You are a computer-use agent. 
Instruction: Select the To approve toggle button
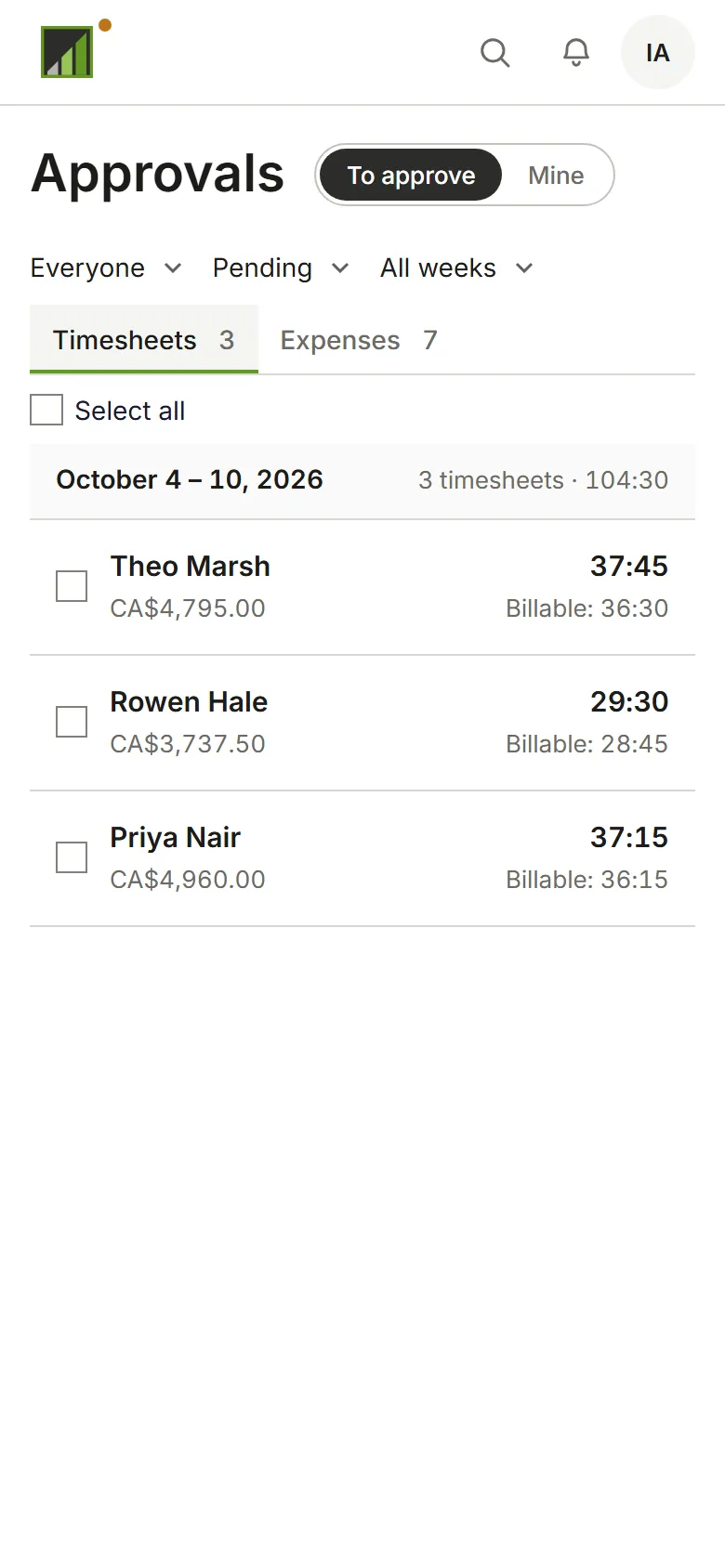[x=411, y=176]
